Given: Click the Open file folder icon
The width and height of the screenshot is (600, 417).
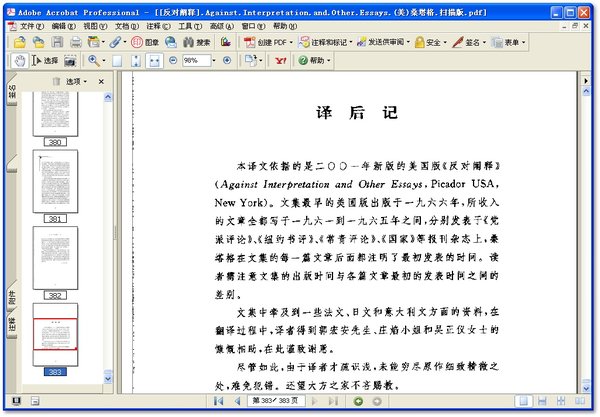Looking at the screenshot, I should pos(20,42).
